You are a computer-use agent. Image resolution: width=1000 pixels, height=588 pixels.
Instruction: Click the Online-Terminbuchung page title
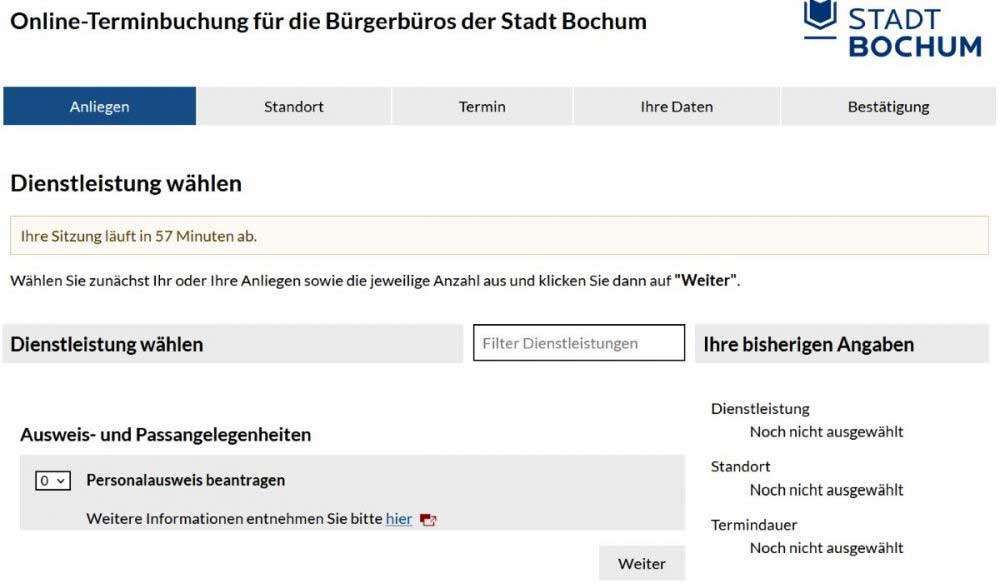(328, 21)
